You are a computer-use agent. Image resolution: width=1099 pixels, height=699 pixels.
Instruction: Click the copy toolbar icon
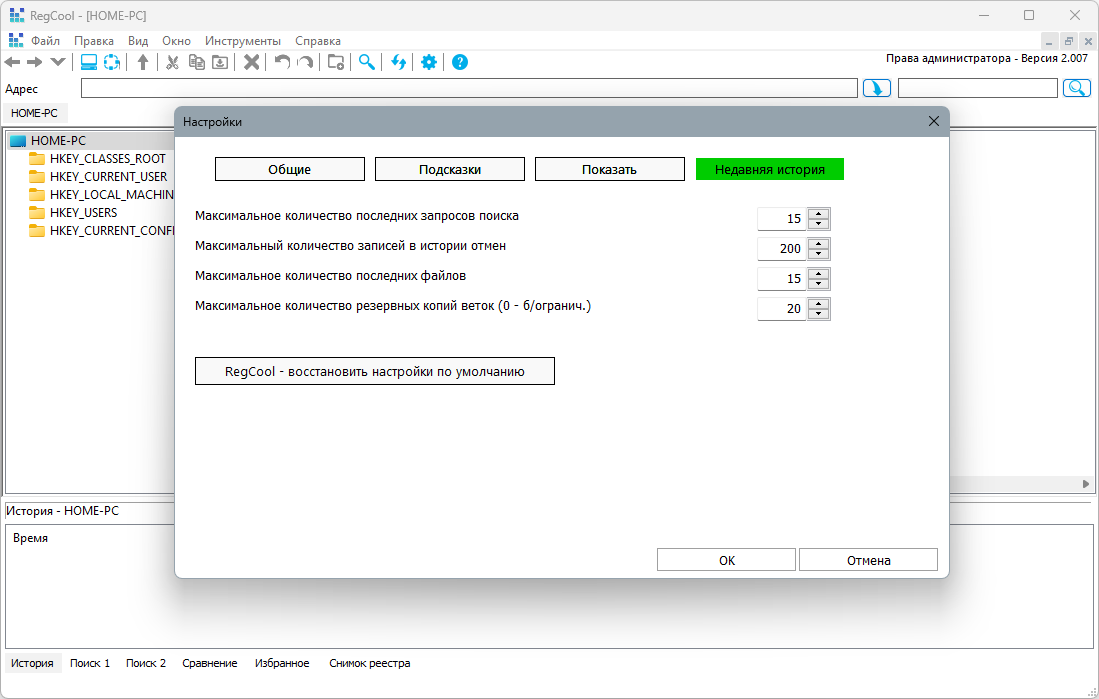(196, 62)
